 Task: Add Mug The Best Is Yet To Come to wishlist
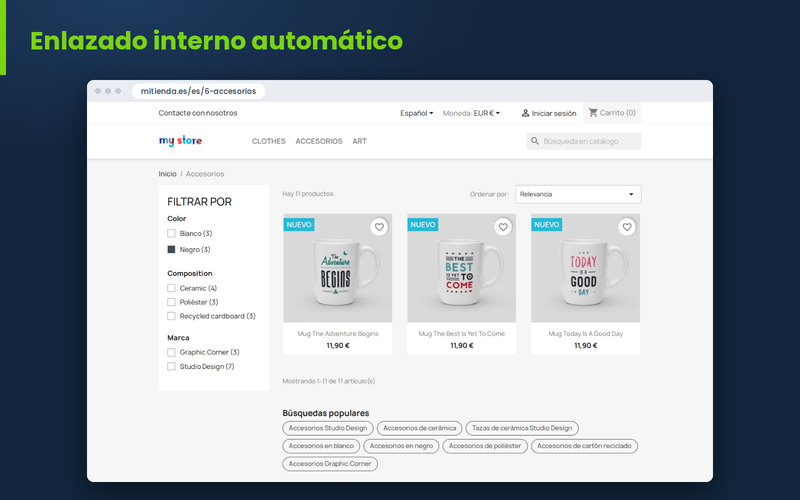[503, 227]
